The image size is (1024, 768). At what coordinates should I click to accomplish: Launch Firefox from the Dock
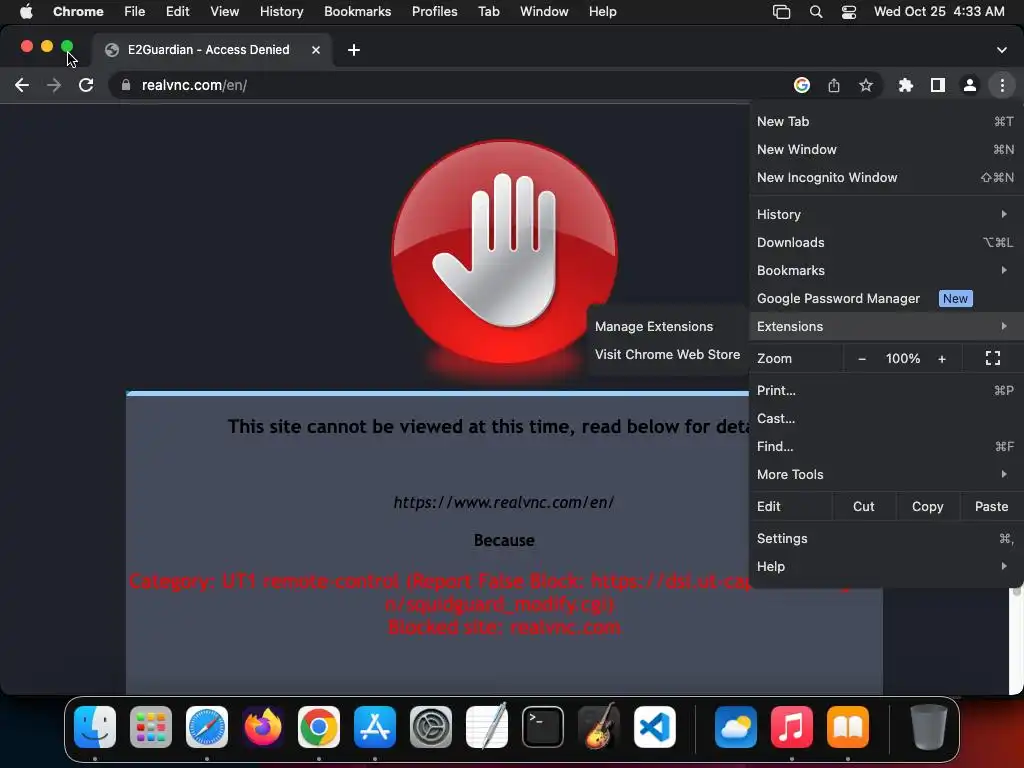263,727
